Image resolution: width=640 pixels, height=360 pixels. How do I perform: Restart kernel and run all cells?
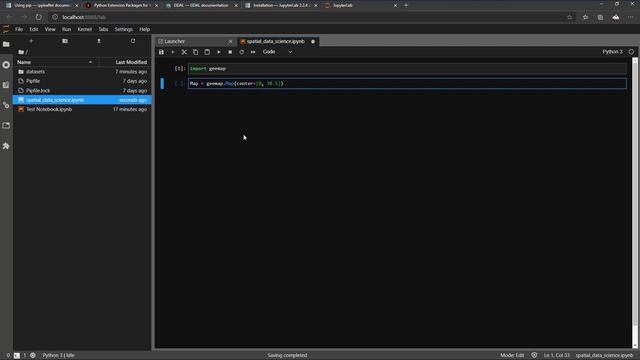point(253,52)
